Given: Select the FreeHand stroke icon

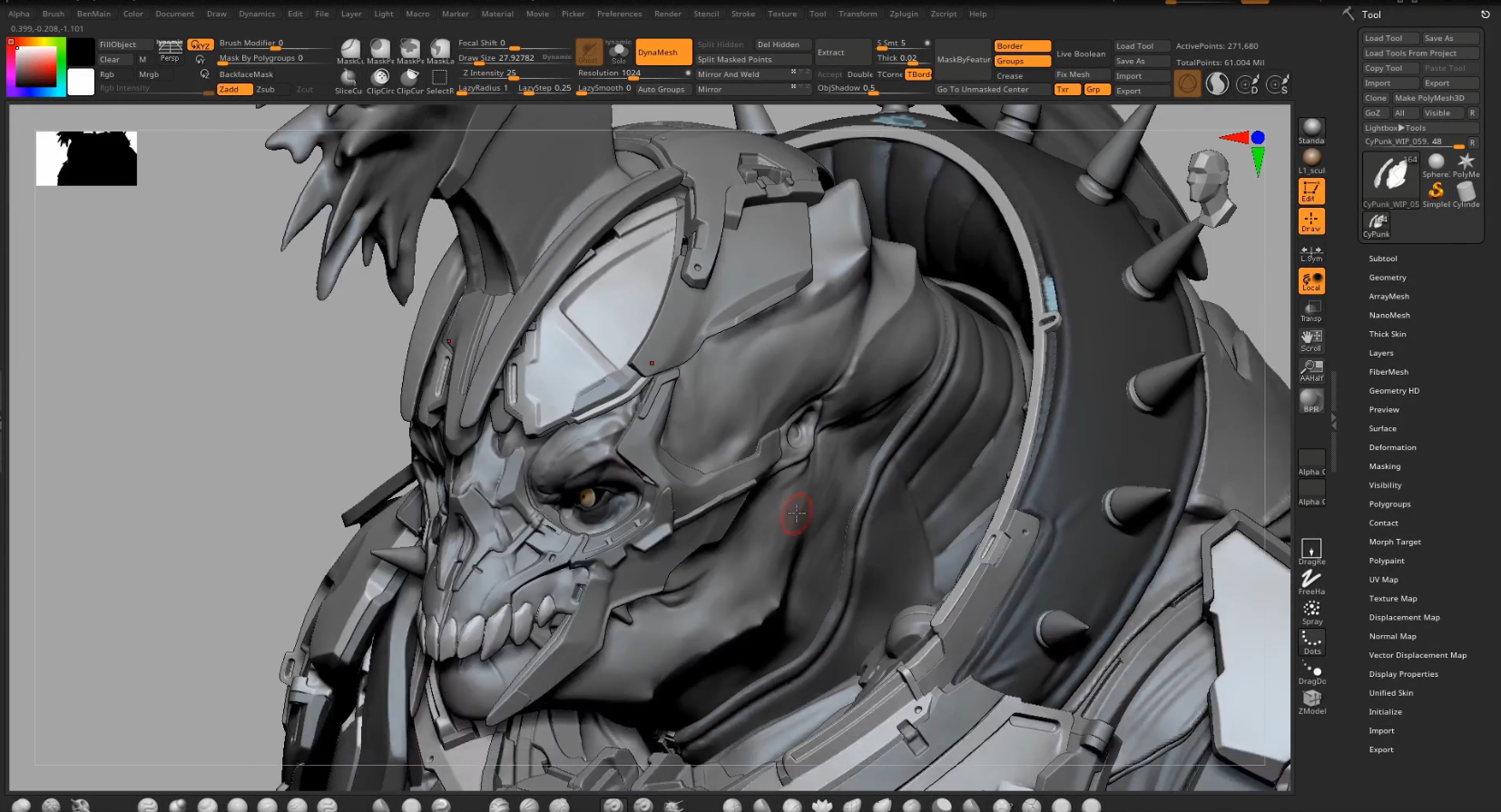Looking at the screenshot, I should pyautogui.click(x=1311, y=582).
